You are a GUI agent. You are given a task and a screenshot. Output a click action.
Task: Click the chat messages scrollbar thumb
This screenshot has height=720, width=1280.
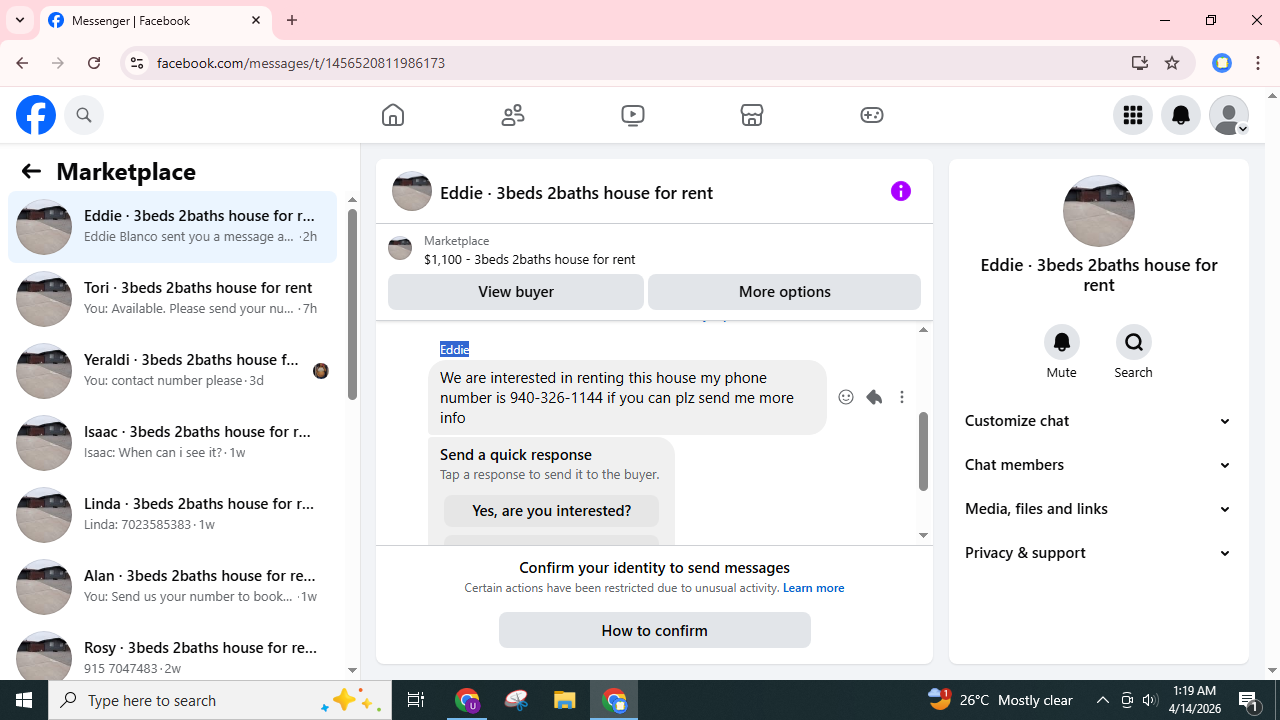(923, 451)
